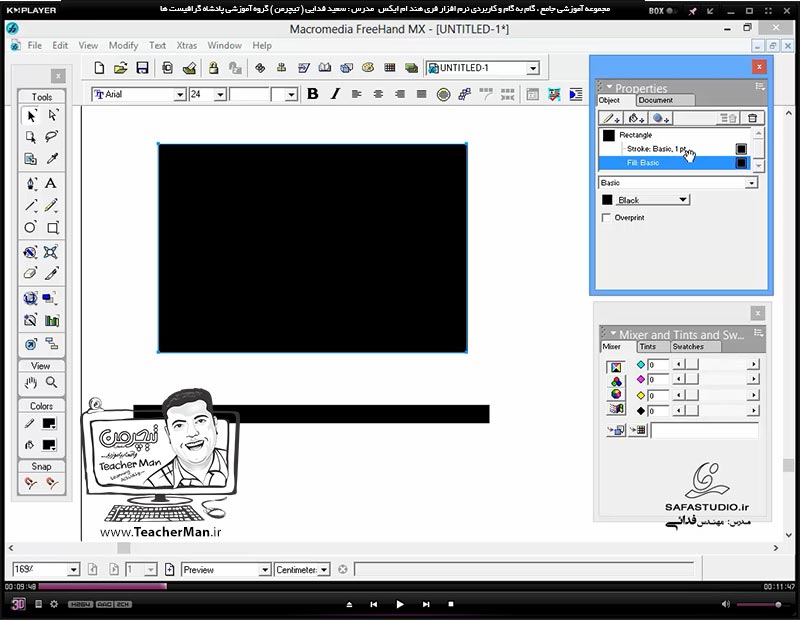Choose the Eraser tool

point(31,274)
